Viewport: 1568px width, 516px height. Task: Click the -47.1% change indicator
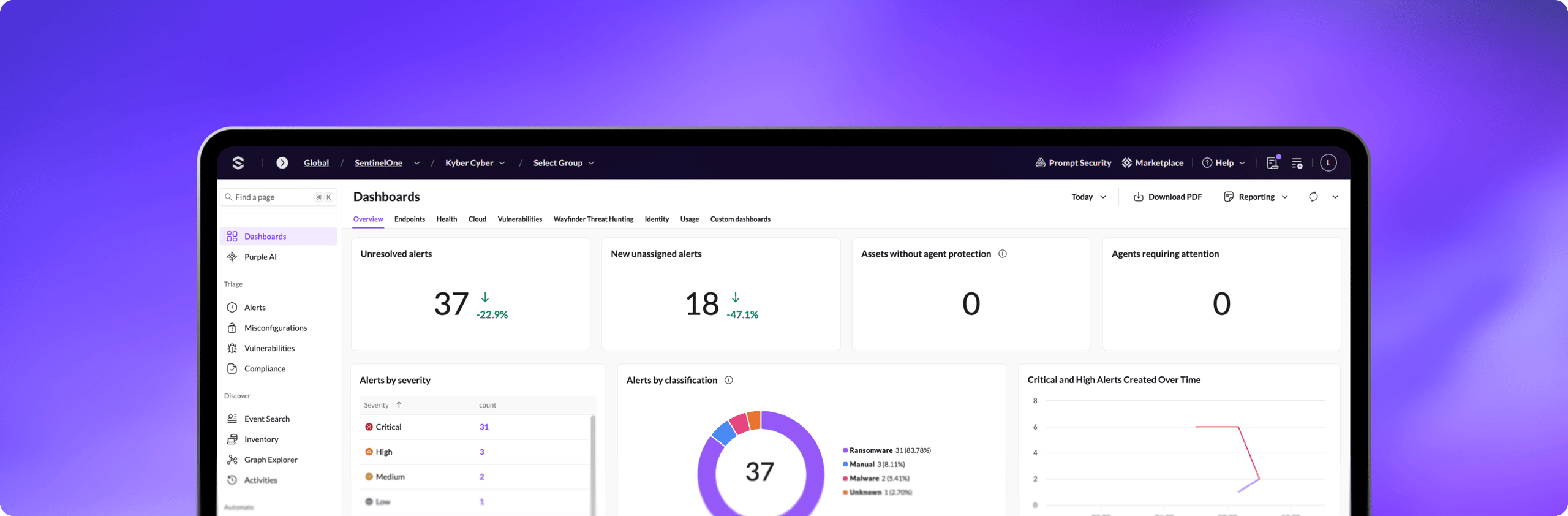pos(742,314)
